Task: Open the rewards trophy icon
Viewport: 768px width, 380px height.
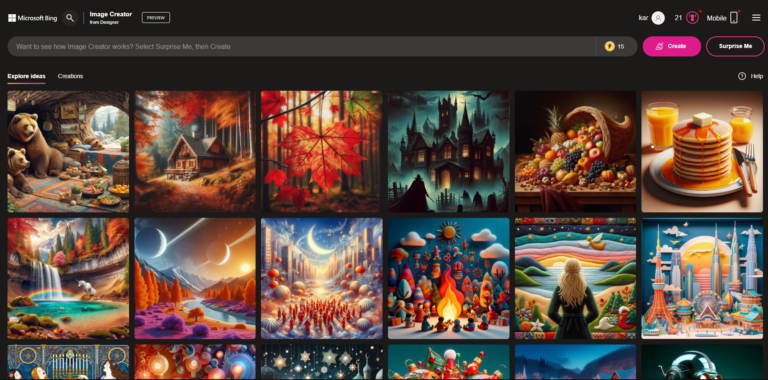Action: (692, 18)
